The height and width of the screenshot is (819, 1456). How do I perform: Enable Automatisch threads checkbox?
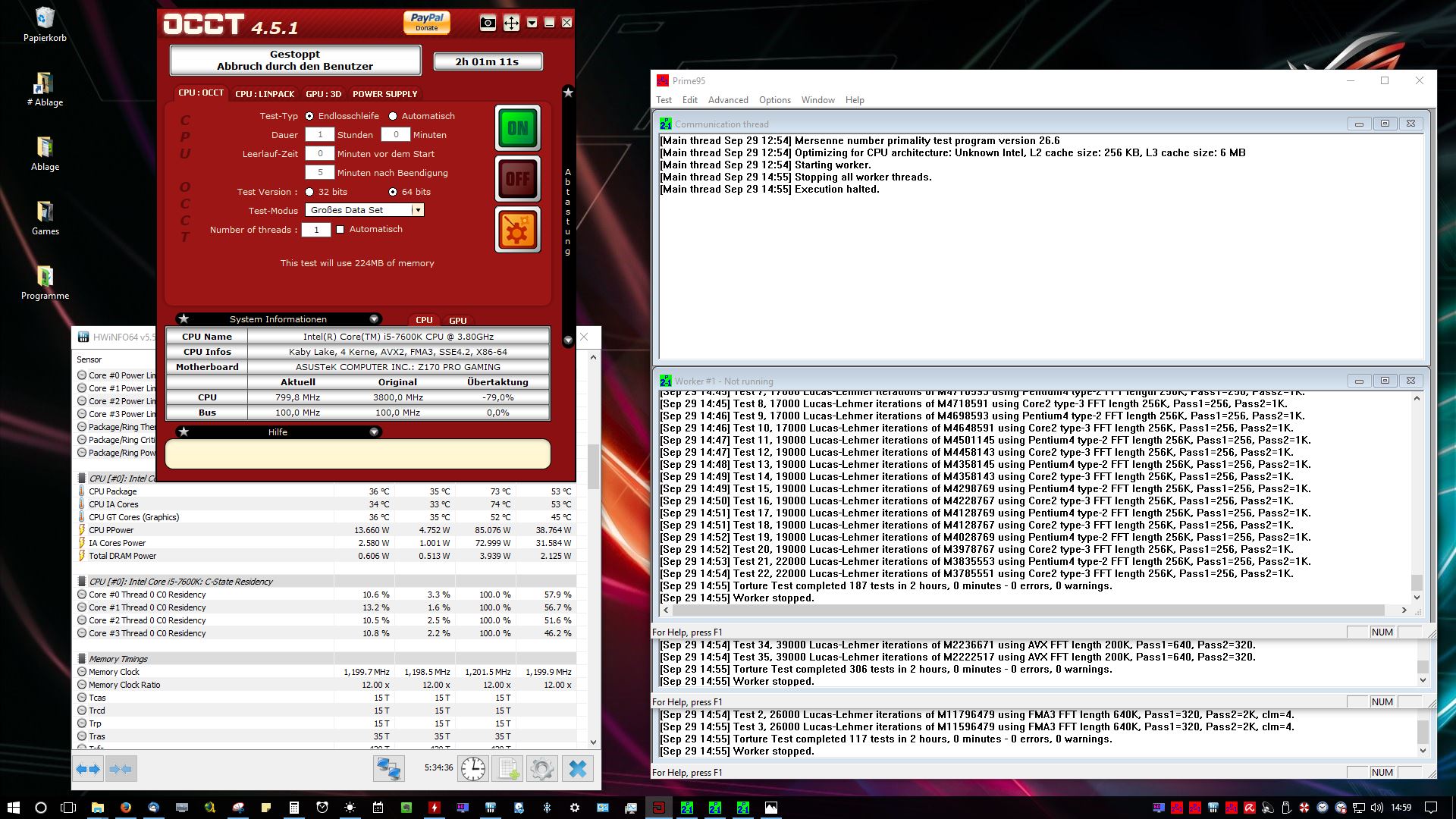coord(340,229)
